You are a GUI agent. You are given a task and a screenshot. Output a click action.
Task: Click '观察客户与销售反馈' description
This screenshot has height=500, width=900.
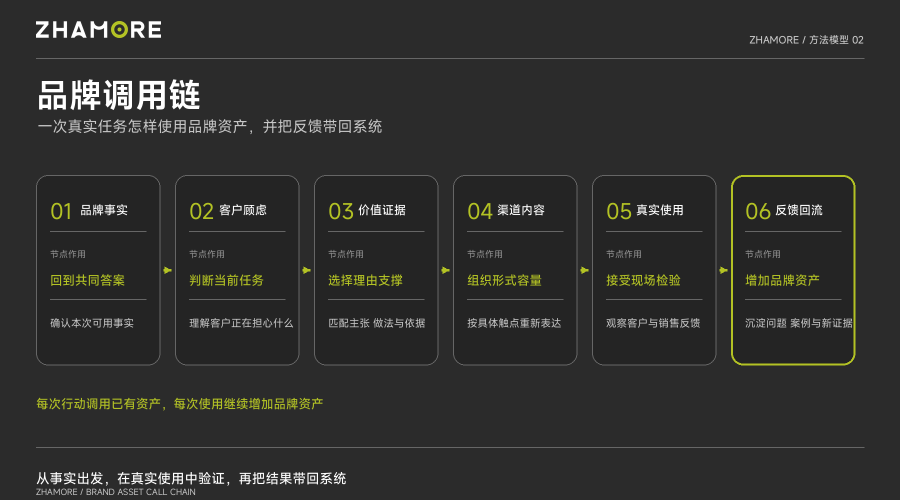pos(653,323)
